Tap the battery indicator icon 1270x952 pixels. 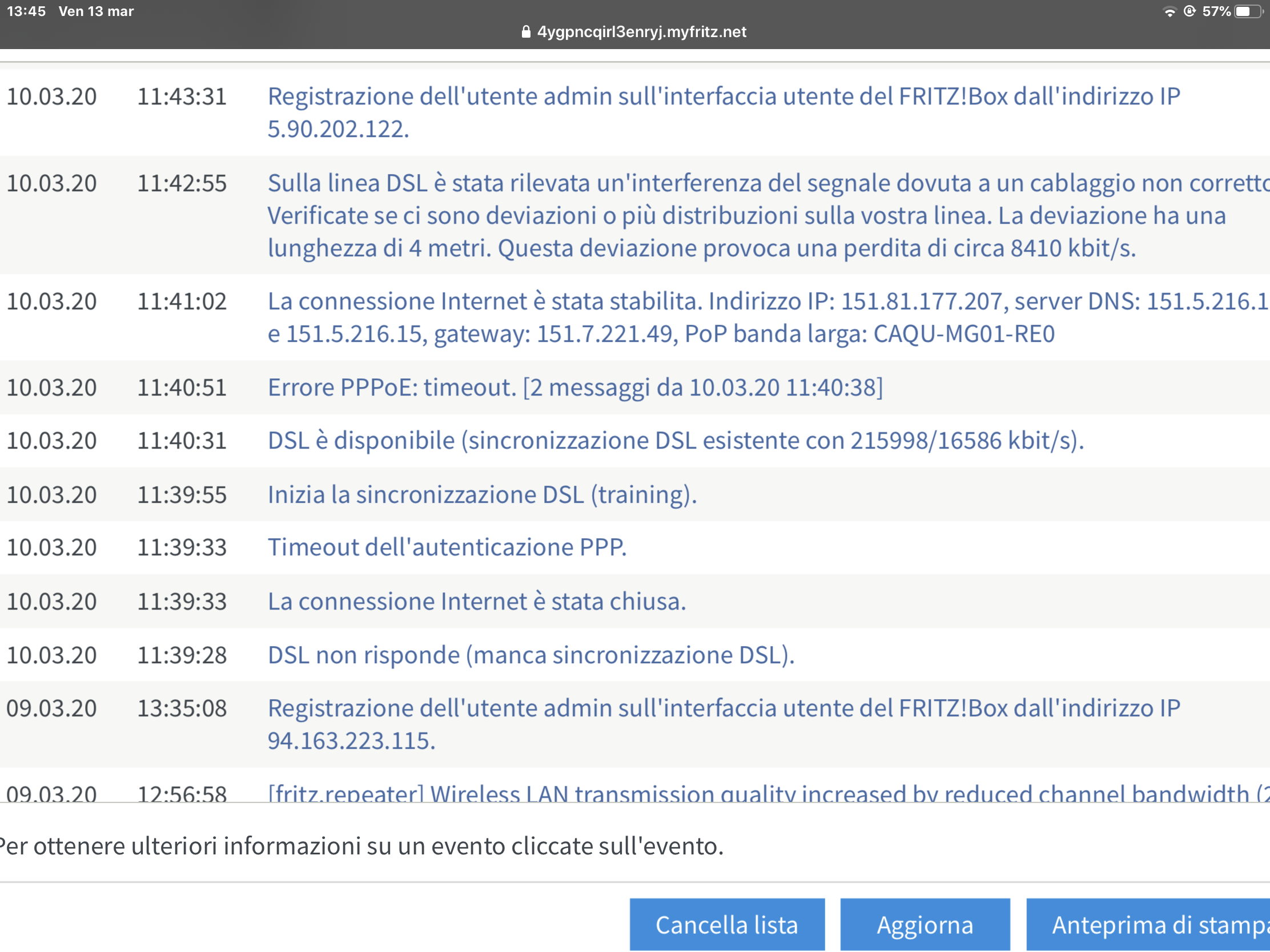(1248, 11)
